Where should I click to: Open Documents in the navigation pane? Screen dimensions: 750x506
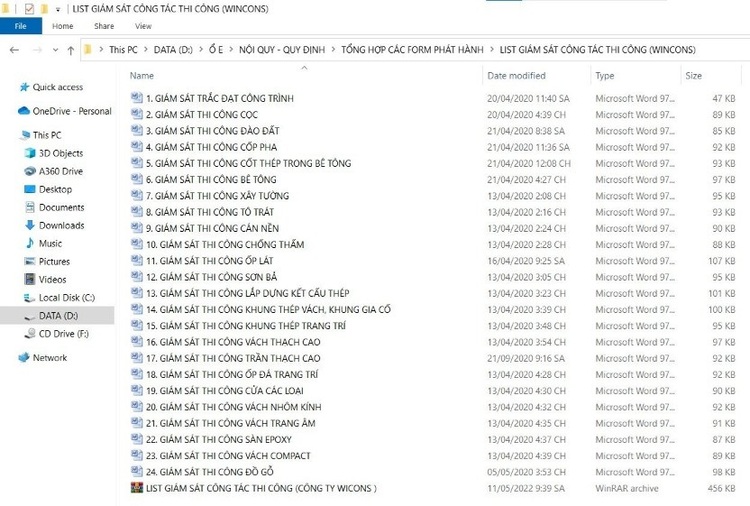pyautogui.click(x=62, y=208)
